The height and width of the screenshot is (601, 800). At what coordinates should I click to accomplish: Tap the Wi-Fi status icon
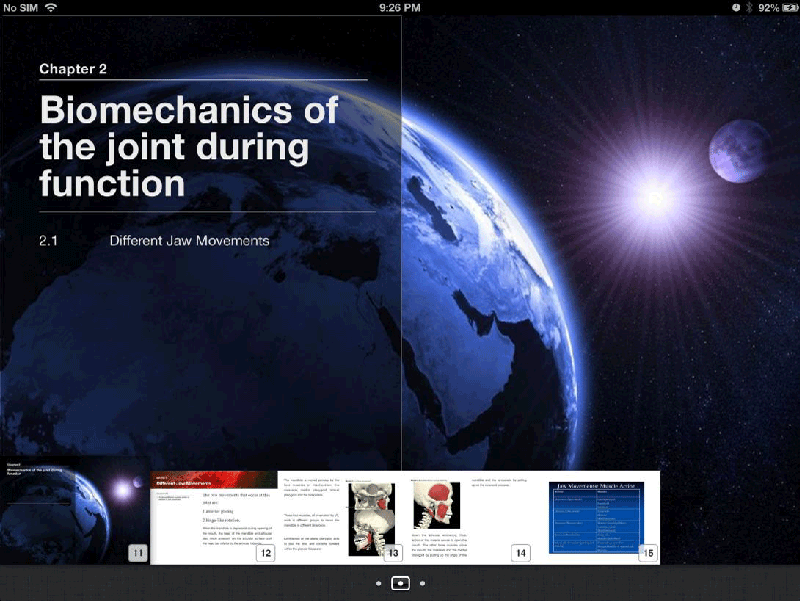point(51,7)
